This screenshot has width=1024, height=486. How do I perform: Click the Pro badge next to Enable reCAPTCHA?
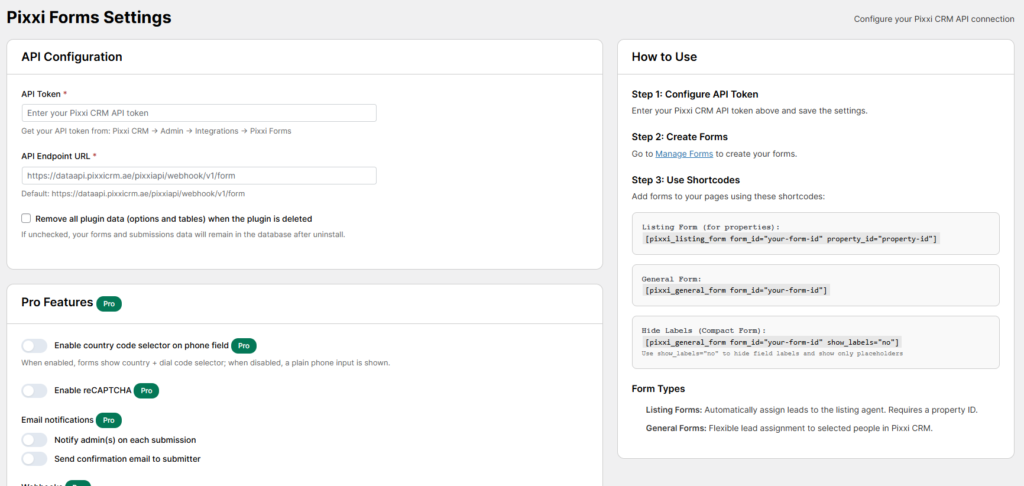point(147,391)
